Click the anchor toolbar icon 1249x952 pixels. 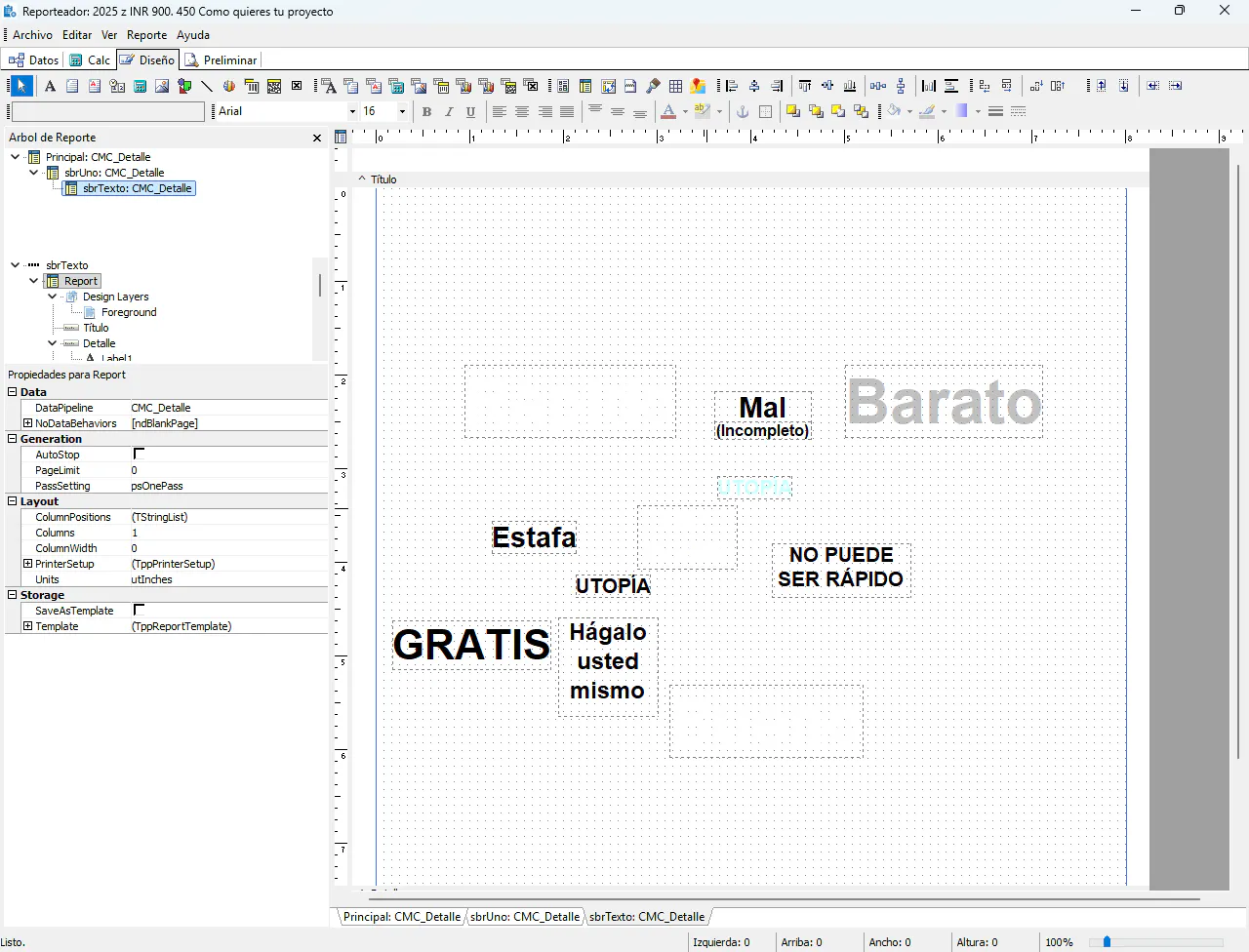[x=743, y=111]
